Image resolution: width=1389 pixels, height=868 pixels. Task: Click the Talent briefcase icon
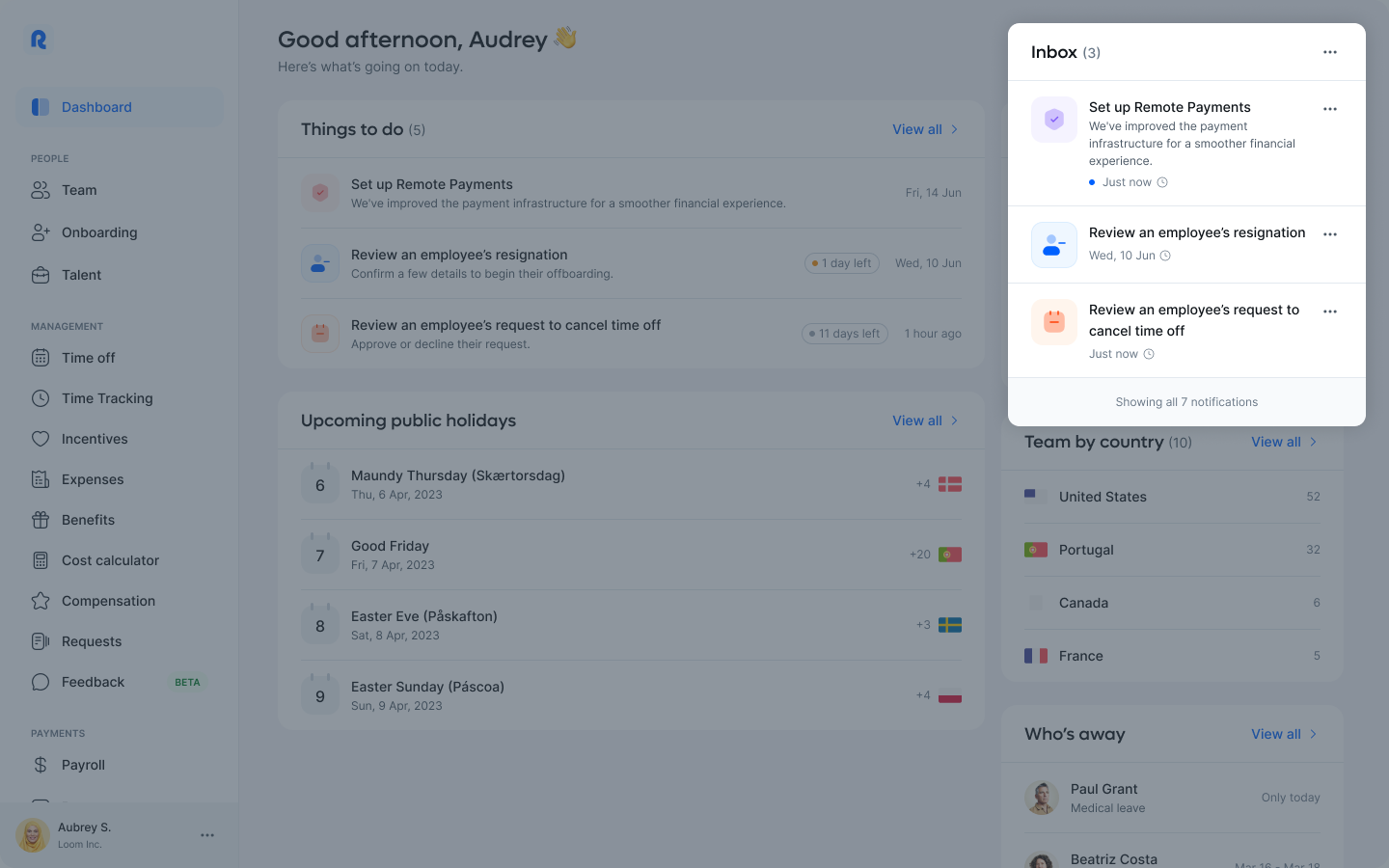tap(41, 275)
